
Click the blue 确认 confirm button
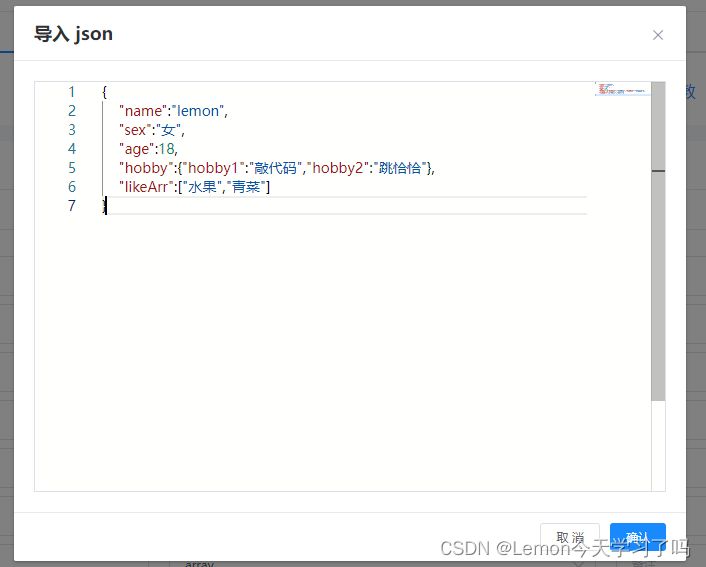pyautogui.click(x=637, y=538)
